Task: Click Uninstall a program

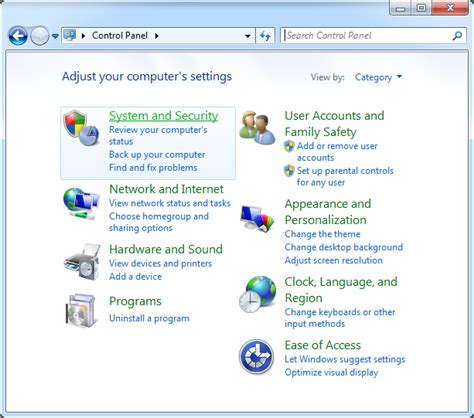Action: pyautogui.click(x=149, y=318)
